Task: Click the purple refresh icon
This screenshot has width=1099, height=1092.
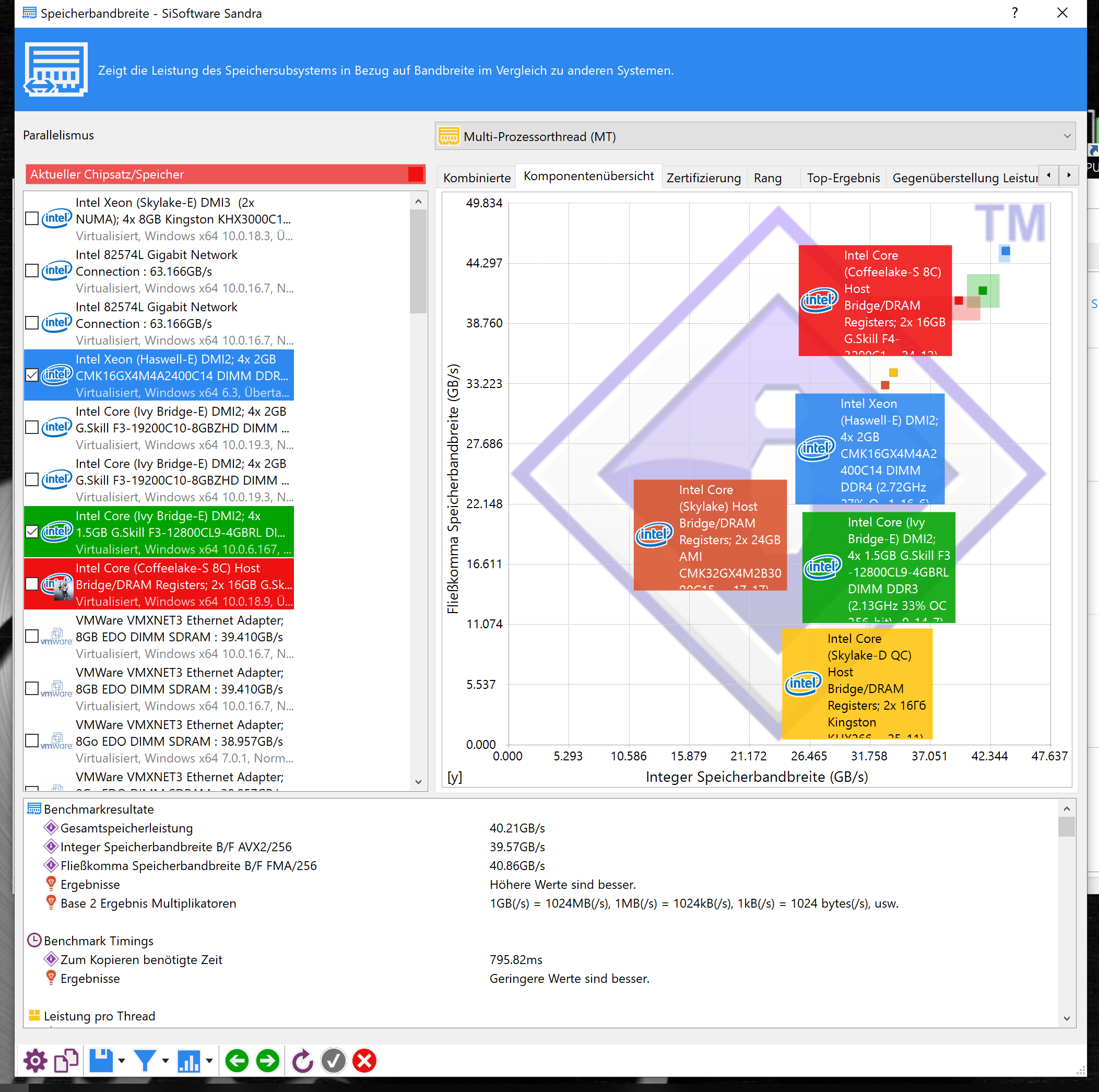Action: coord(303,1061)
